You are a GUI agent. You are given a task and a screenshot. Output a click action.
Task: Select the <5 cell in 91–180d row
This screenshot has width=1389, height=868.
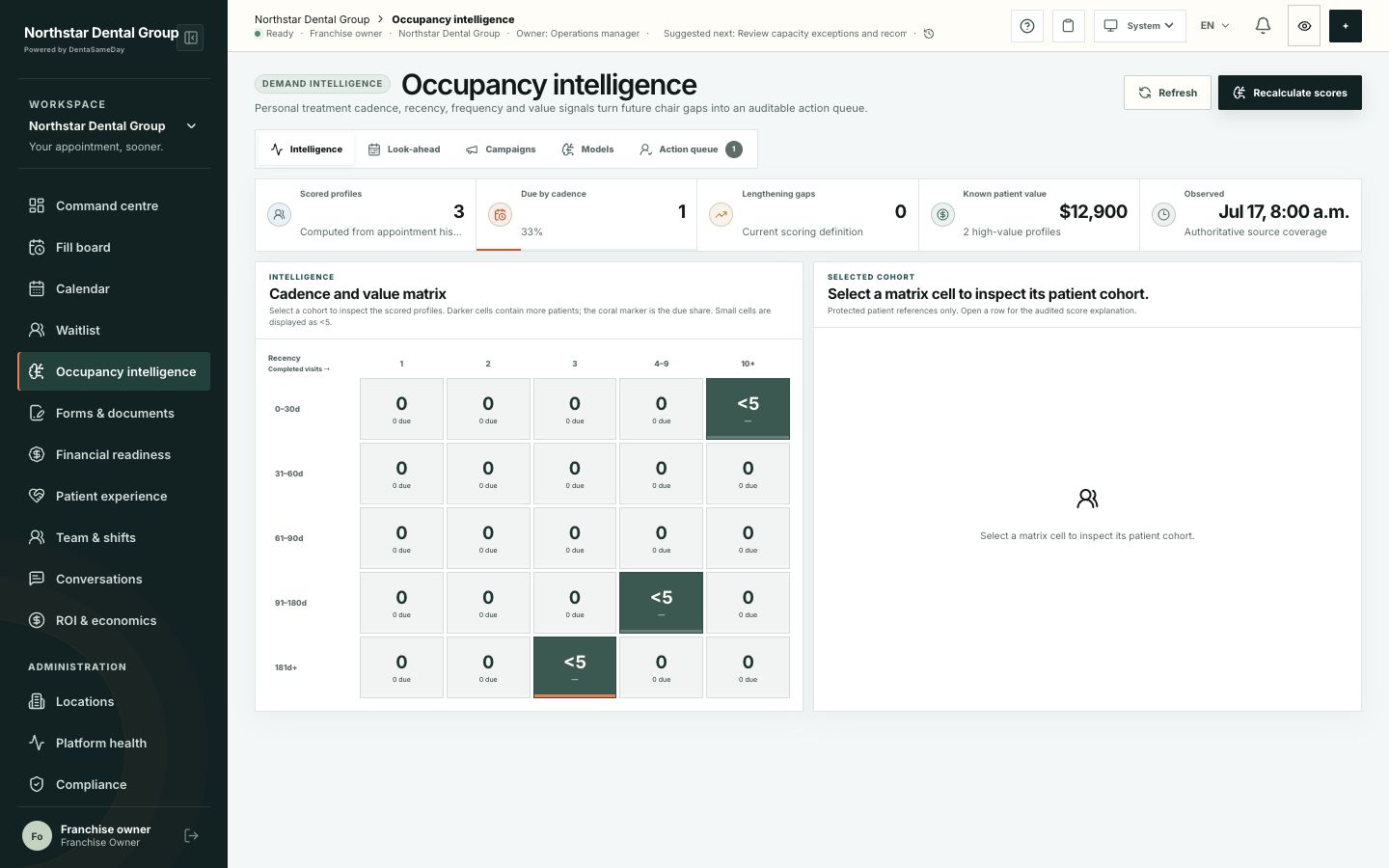661,603
